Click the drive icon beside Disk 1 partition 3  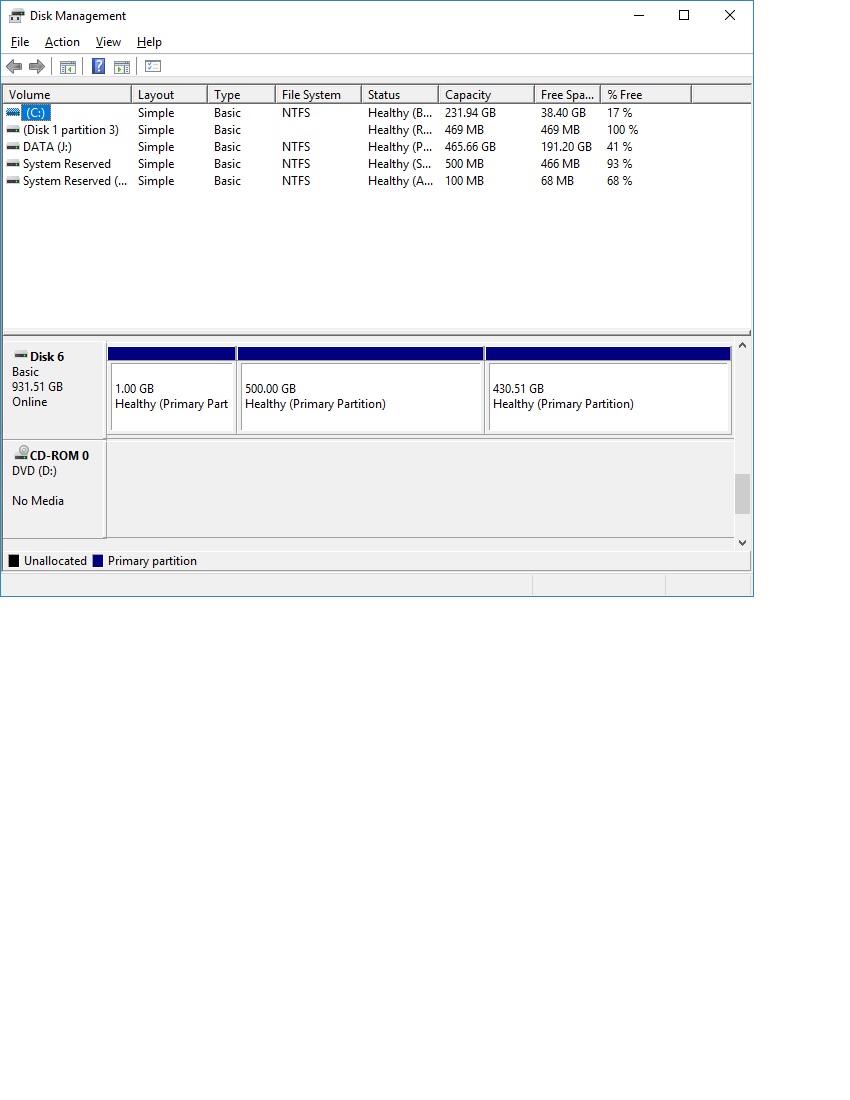click(13, 130)
